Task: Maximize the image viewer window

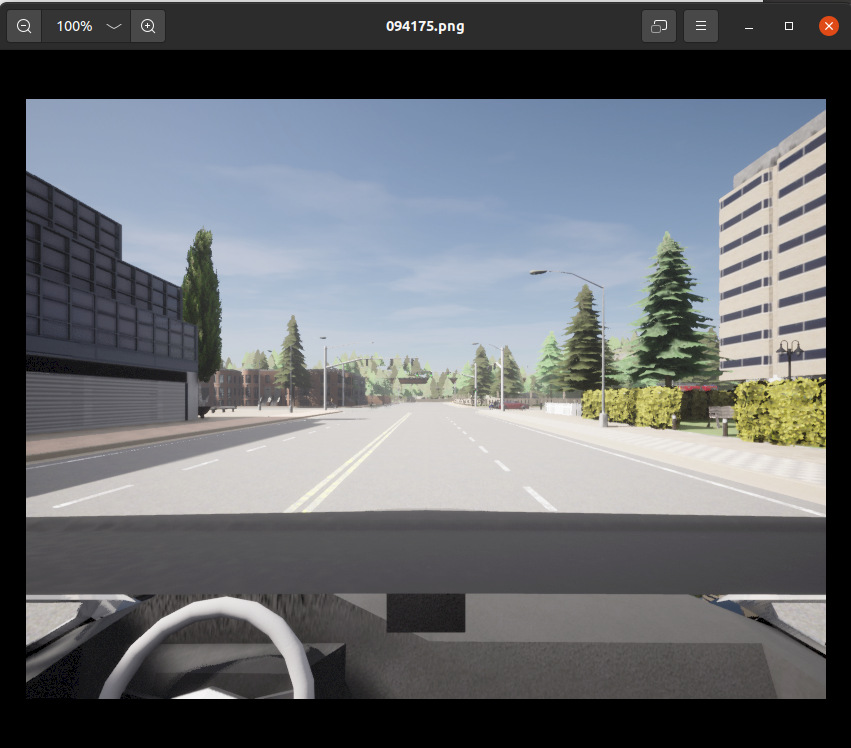Action: (789, 26)
